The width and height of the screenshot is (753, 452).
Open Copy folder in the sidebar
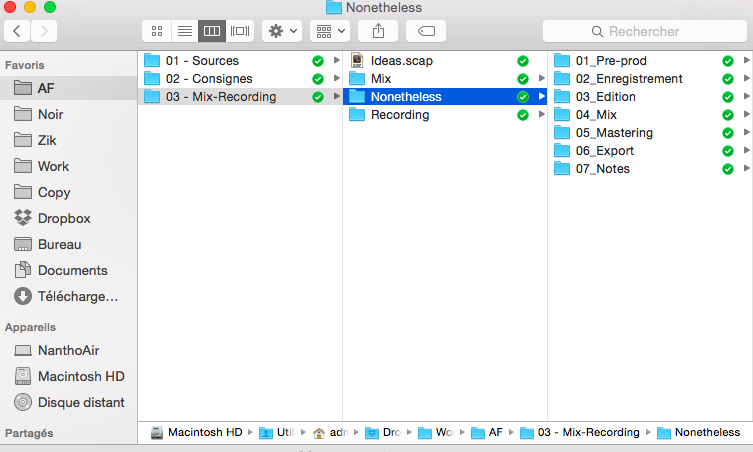[69, 192]
